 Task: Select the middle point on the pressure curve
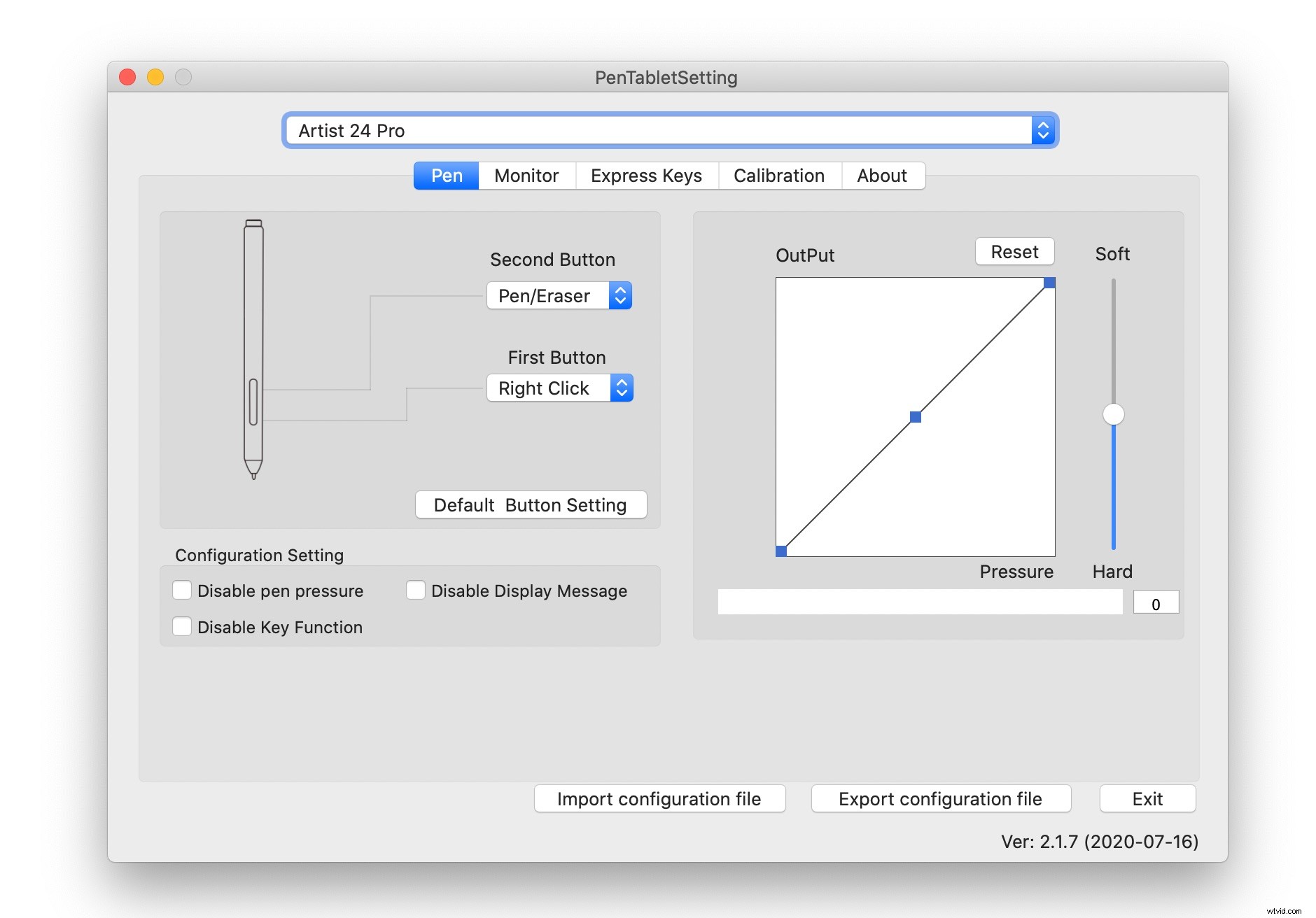915,416
